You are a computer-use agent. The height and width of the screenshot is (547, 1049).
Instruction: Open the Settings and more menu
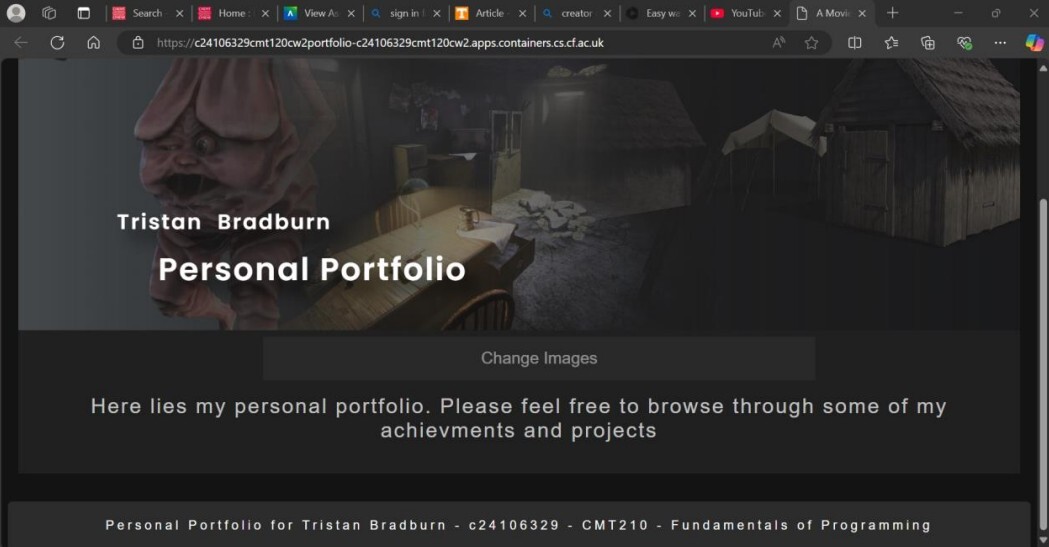1000,43
